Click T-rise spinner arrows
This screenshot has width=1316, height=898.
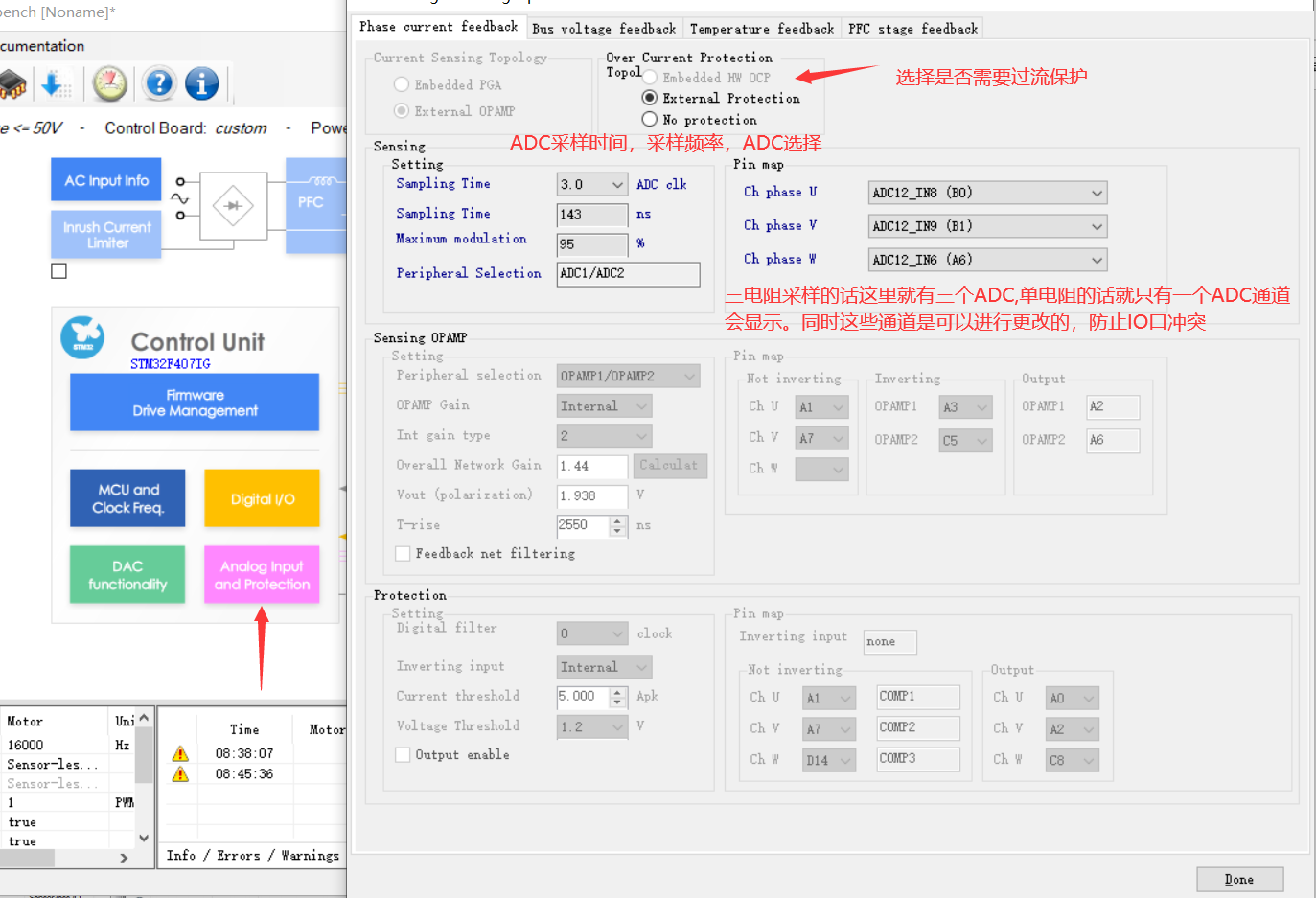[x=617, y=525]
